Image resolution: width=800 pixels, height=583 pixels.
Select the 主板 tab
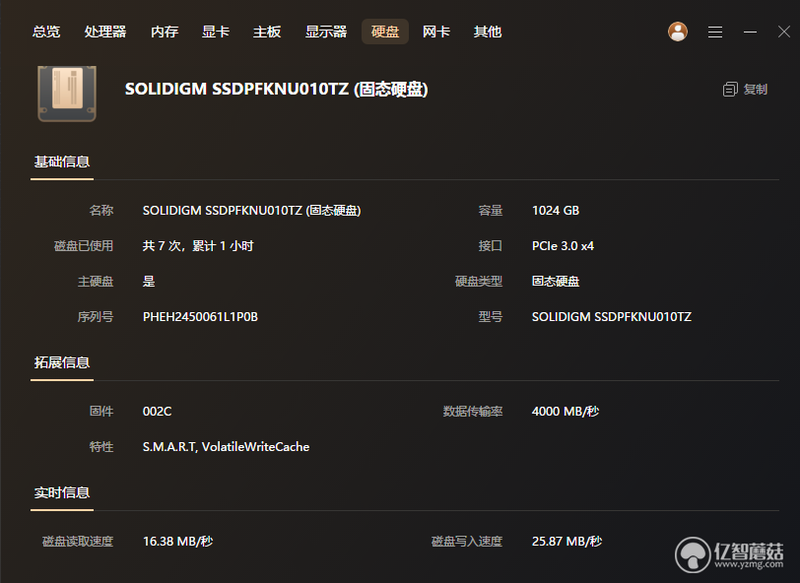click(267, 32)
